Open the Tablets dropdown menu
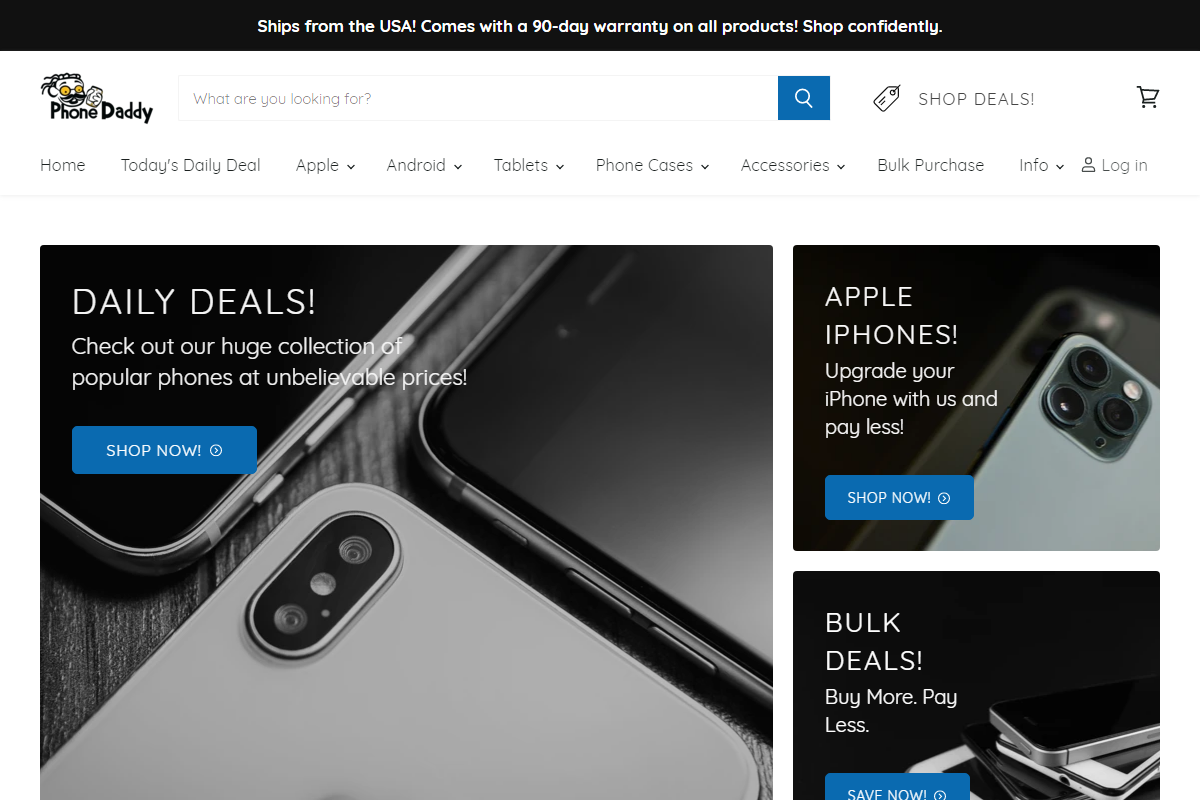The width and height of the screenshot is (1200, 800). click(529, 165)
